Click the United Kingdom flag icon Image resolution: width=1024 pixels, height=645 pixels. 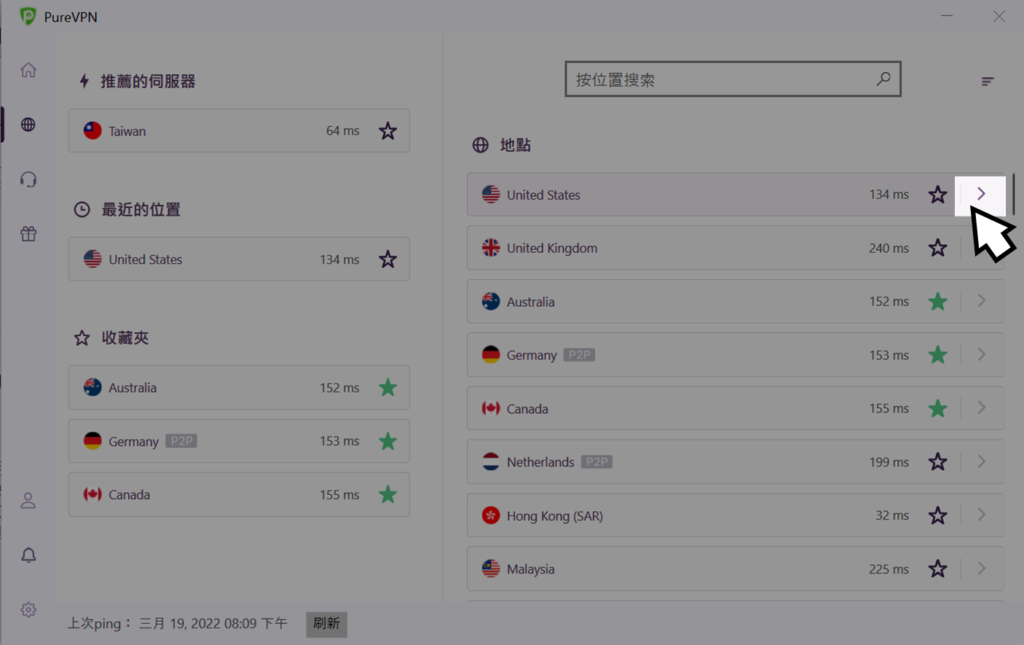(x=490, y=248)
